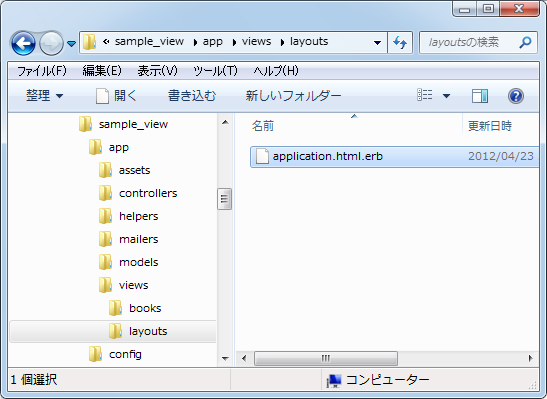This screenshot has width=547, height=399.
Task: Select helpers folder in tree
Action: pos(138,217)
